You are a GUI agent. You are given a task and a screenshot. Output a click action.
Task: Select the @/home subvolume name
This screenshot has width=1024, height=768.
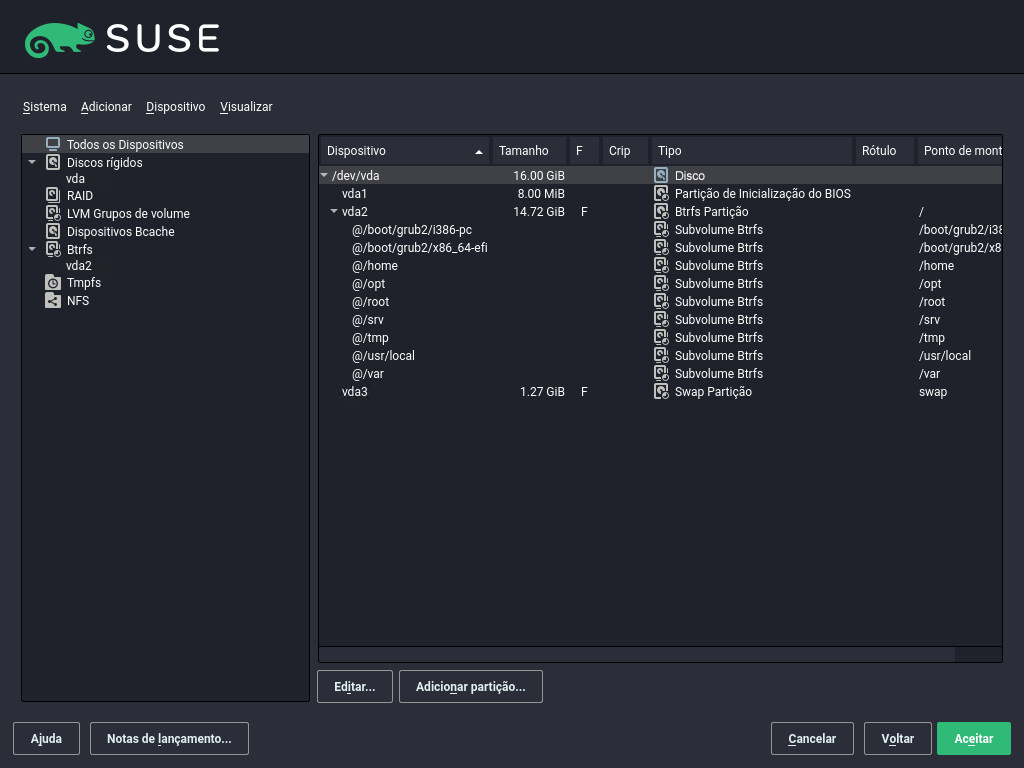pyautogui.click(x=375, y=265)
